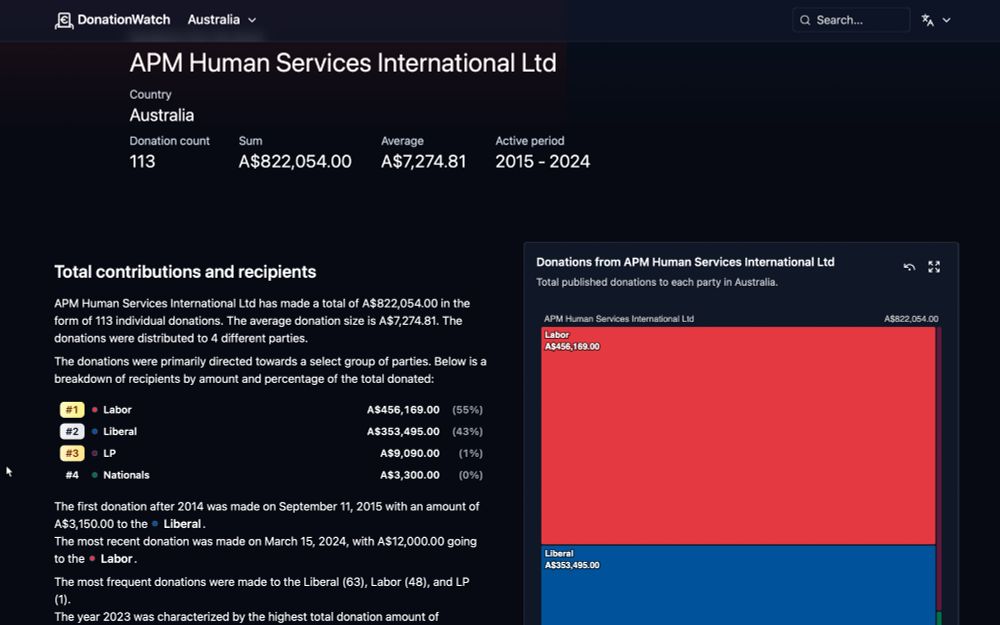Viewport: 1000px width, 625px height.
Task: Select the red Labor treemap block
Action: (x=738, y=436)
